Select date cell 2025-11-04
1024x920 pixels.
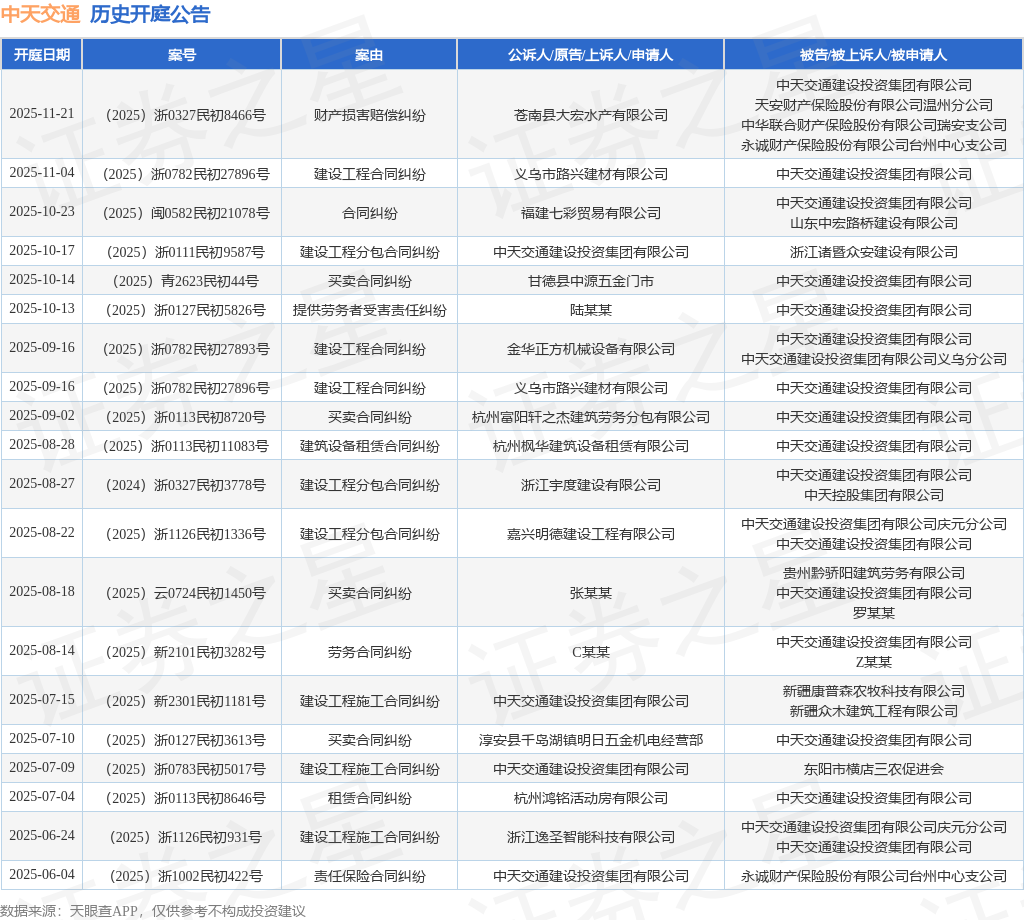point(42,172)
